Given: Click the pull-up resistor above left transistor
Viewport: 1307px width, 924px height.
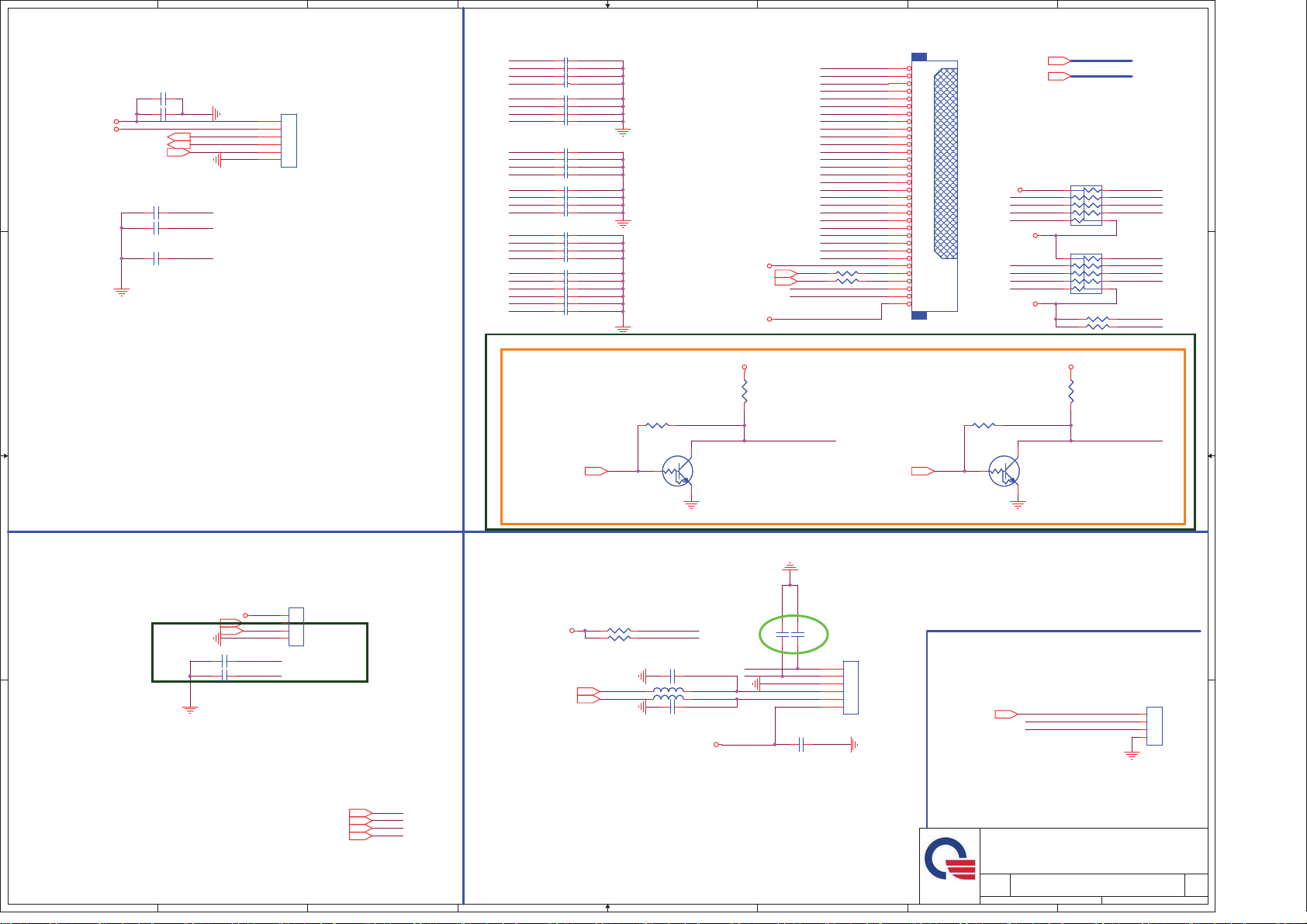Looking at the screenshot, I should click(744, 391).
